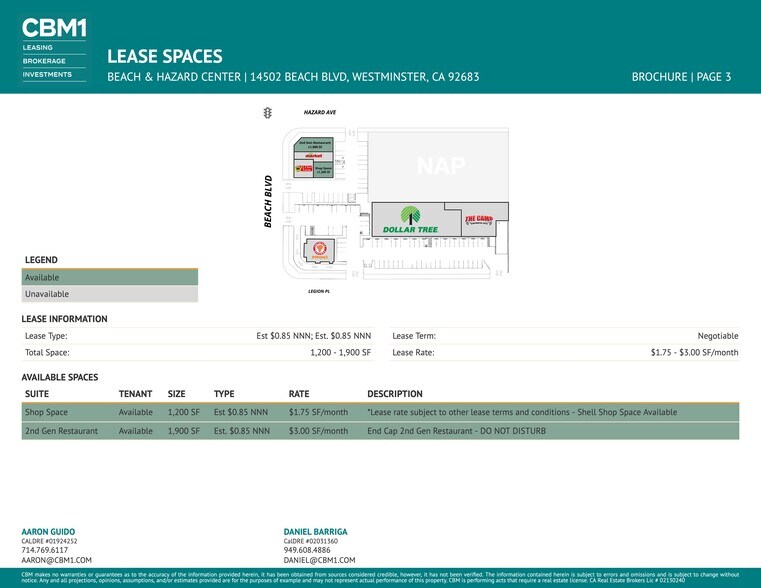
Task: Click the TENANT column header
Action: pyautogui.click(x=135, y=394)
